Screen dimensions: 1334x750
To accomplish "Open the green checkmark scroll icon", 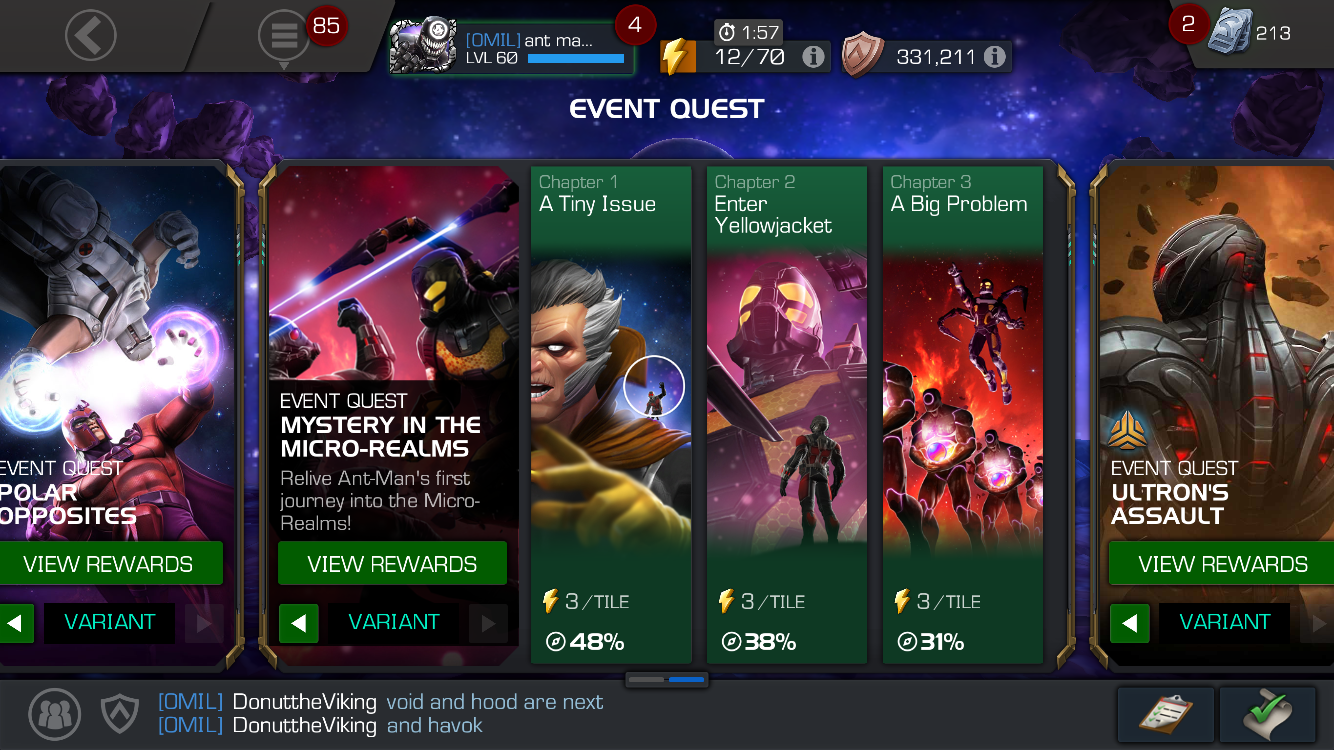I will [1268, 714].
